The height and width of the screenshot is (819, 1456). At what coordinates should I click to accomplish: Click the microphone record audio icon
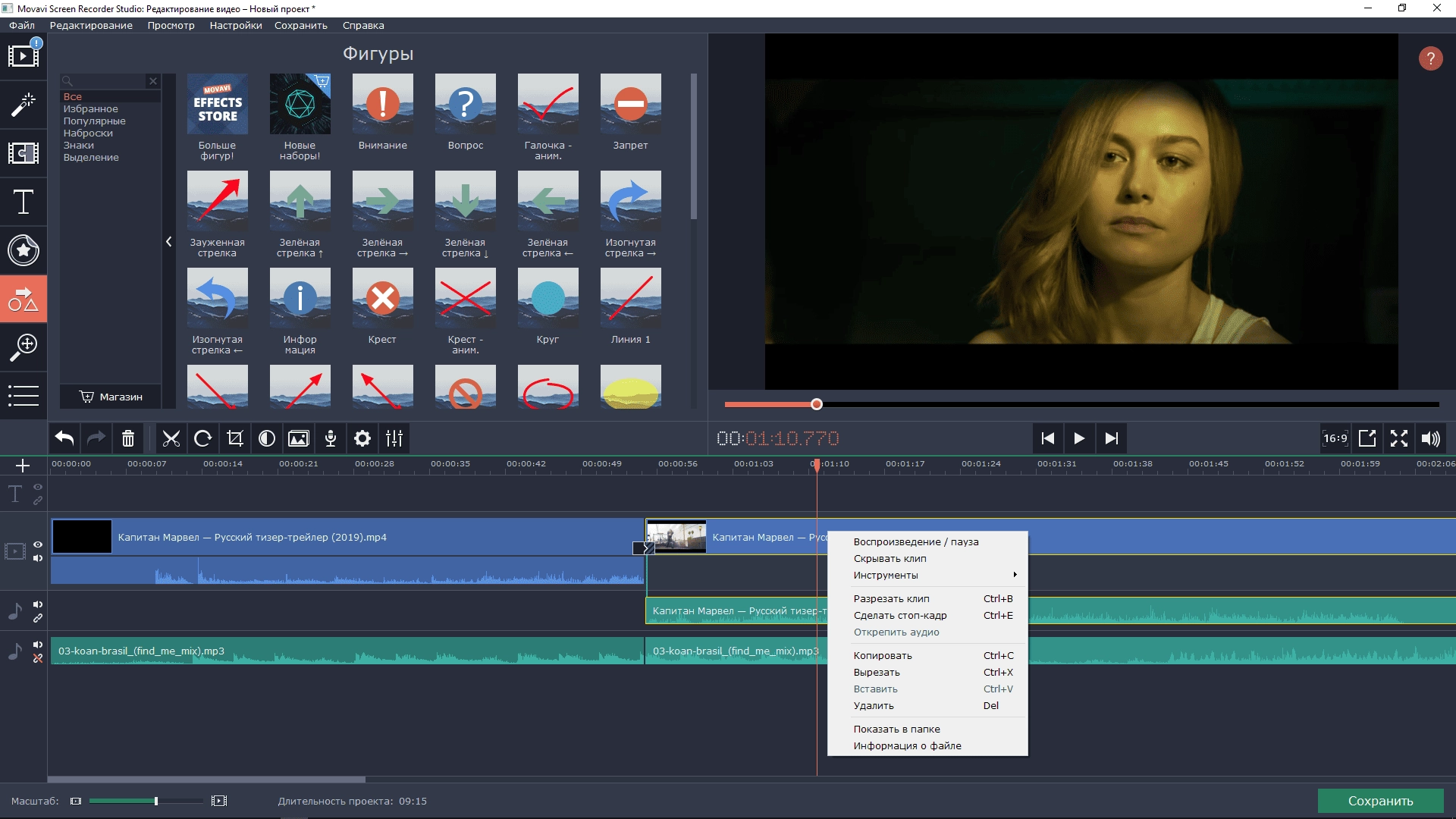coord(331,438)
